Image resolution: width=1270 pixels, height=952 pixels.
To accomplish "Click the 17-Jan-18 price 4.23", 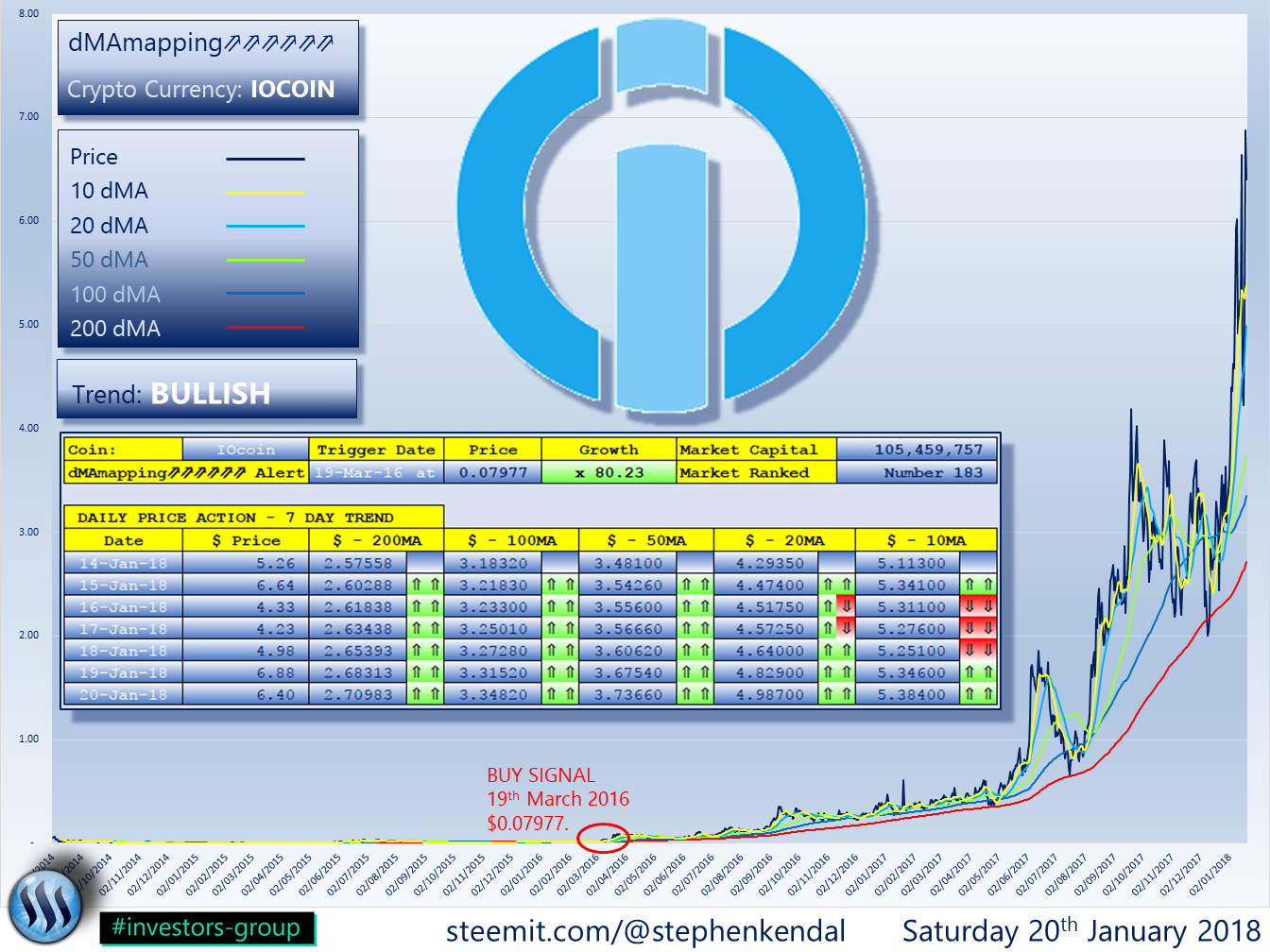I will coord(246,629).
